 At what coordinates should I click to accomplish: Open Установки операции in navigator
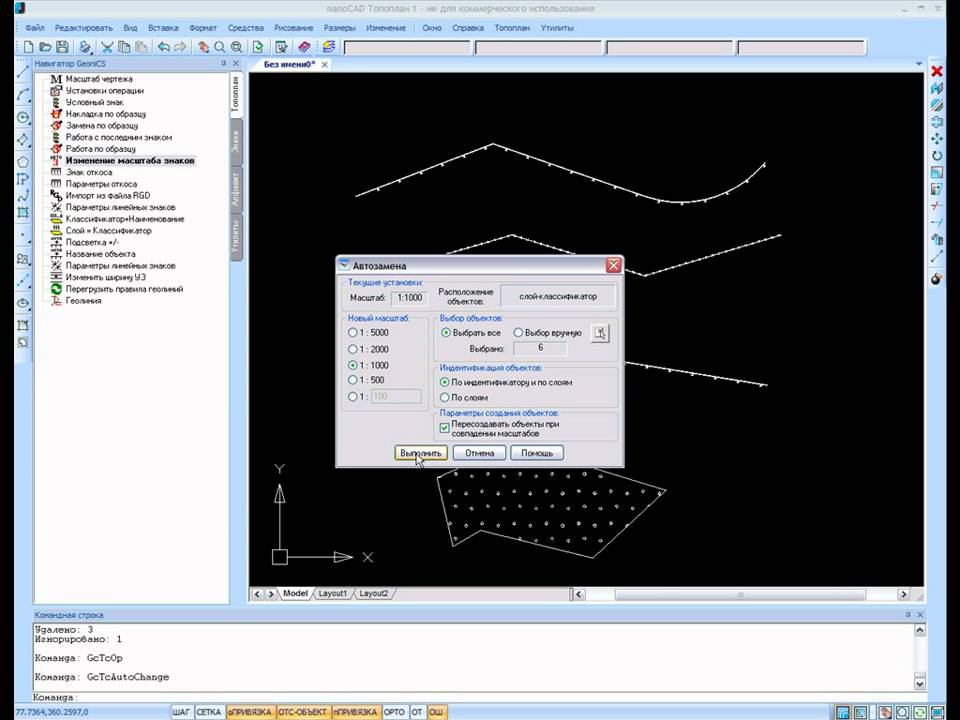click(x=105, y=91)
